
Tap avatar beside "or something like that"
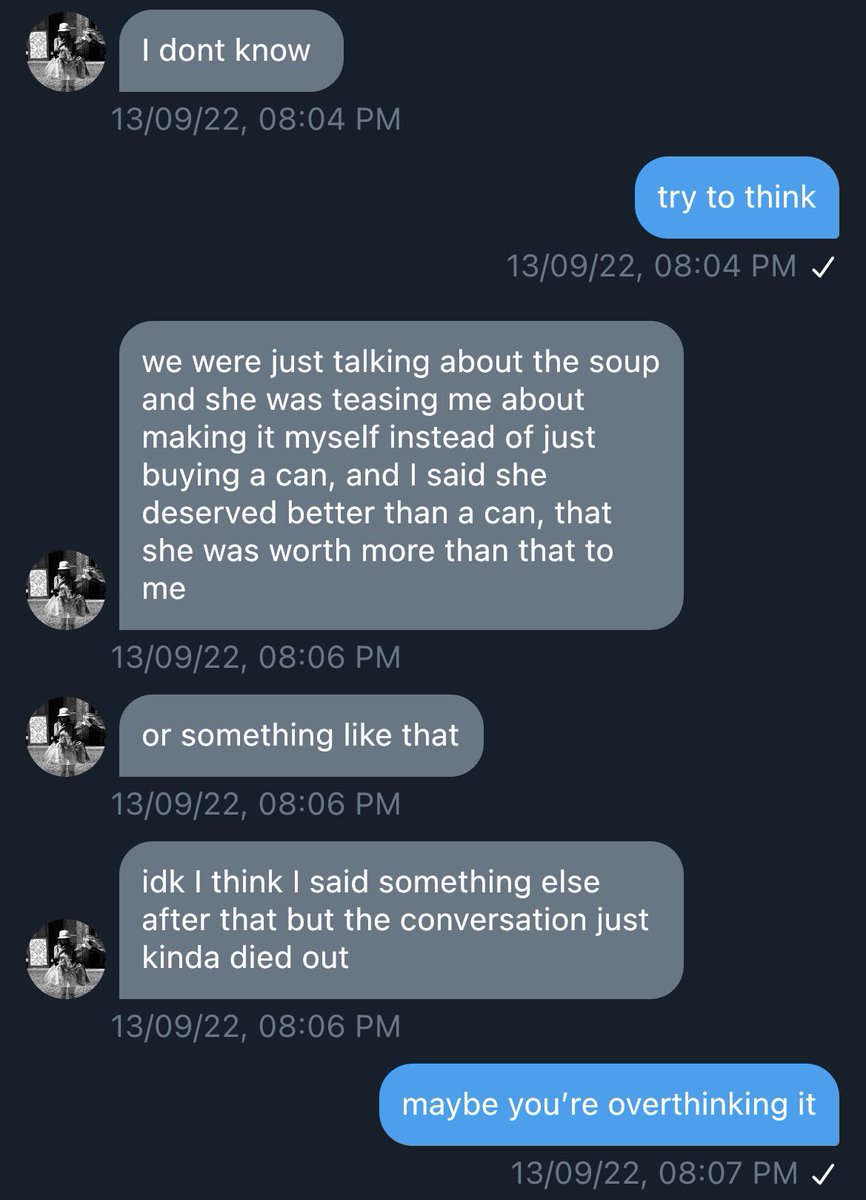click(66, 736)
